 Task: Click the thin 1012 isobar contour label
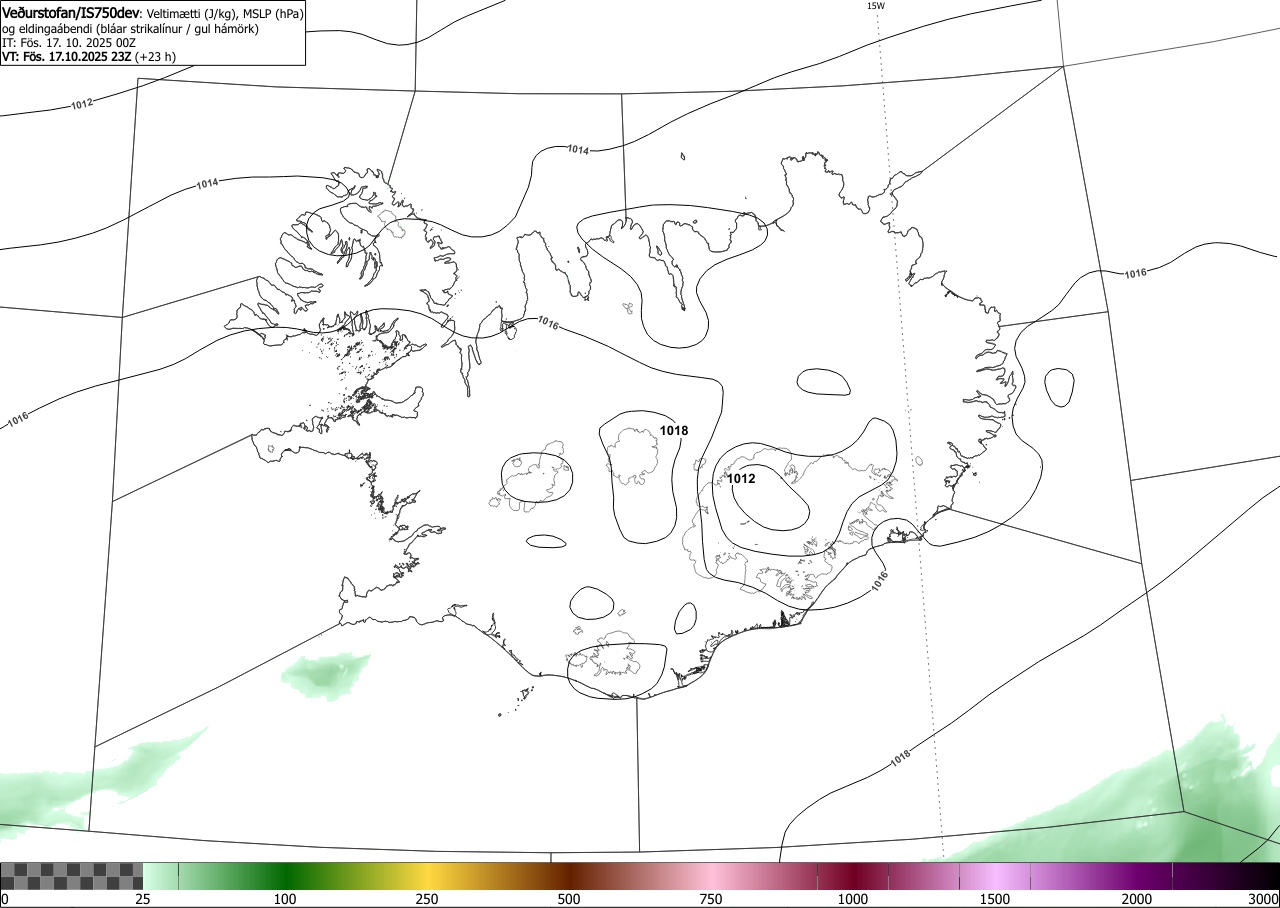[82, 103]
